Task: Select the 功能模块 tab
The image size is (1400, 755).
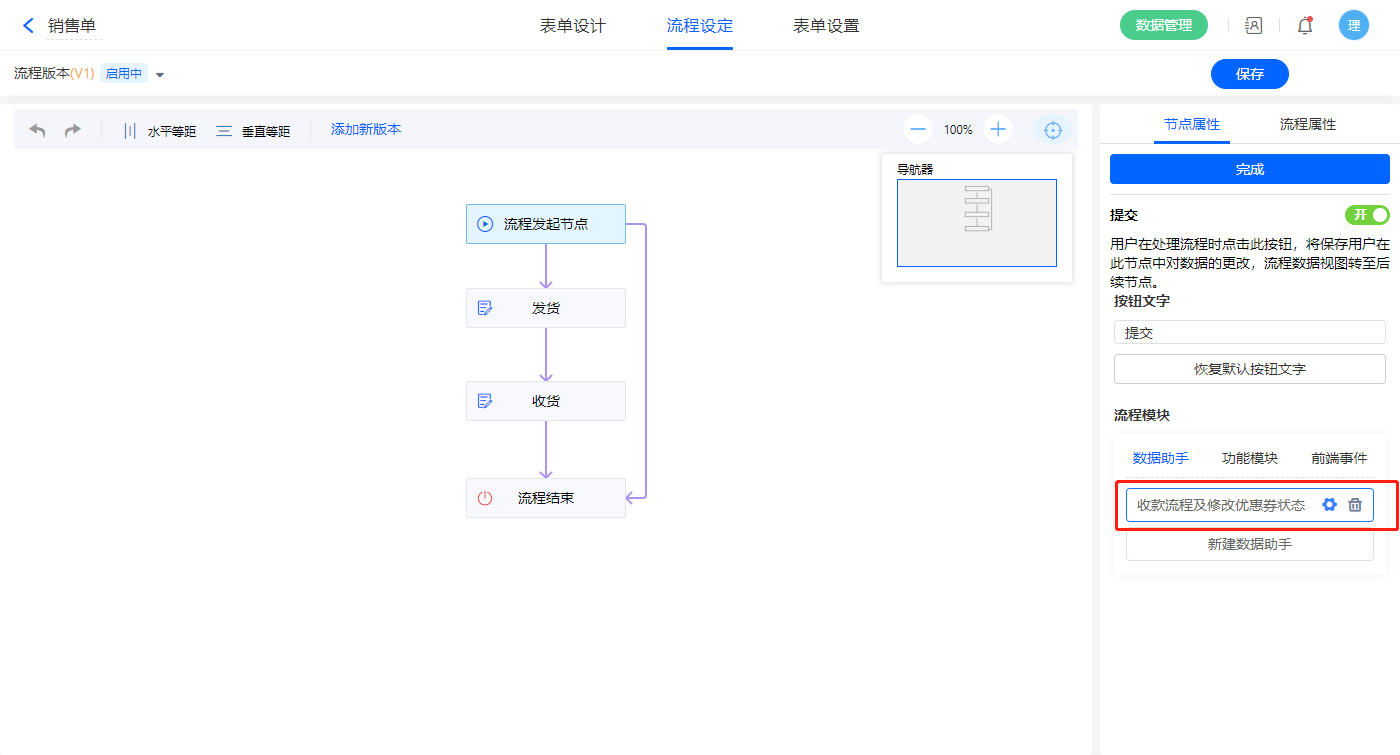Action: pos(1249,458)
